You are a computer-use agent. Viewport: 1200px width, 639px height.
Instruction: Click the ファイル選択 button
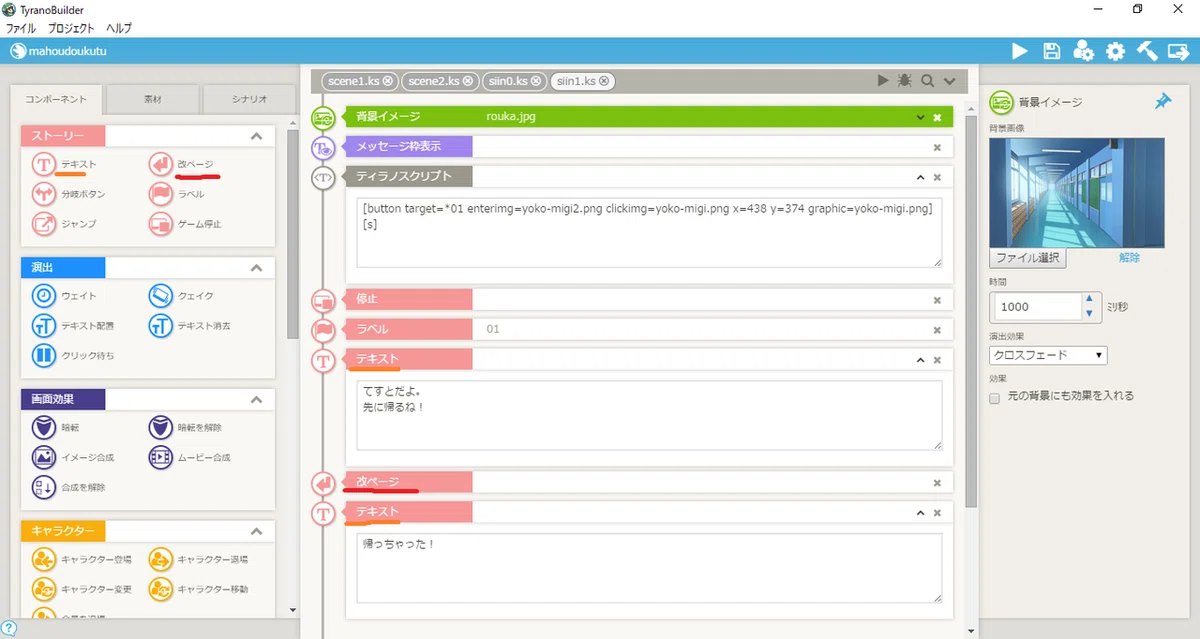(x=1028, y=258)
